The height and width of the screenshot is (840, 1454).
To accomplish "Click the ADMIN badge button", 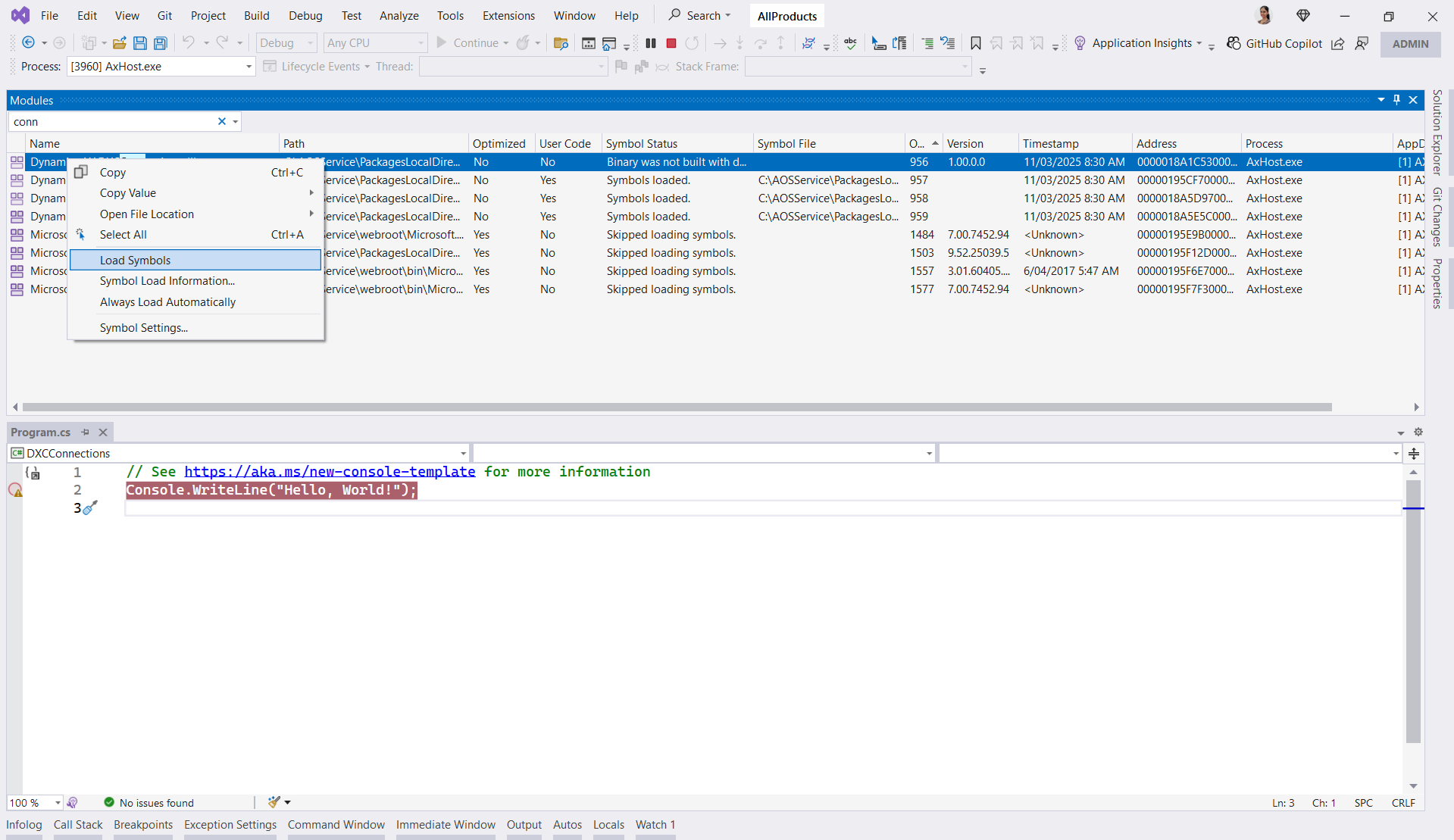I will [x=1410, y=44].
